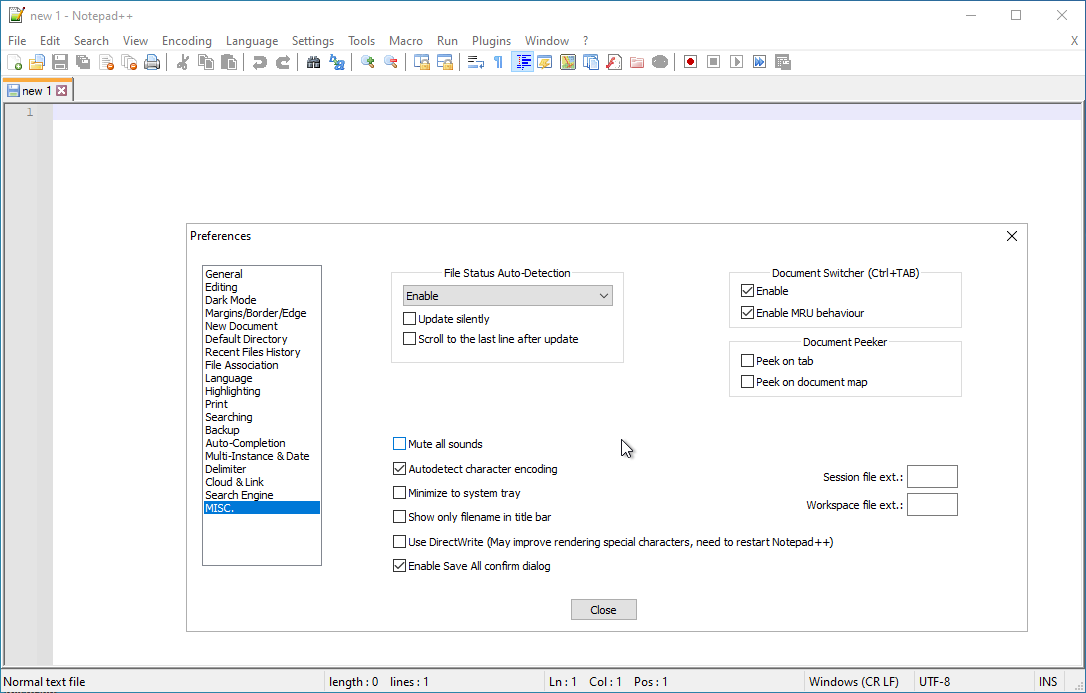Select Auto-Completion in preferences list
1086x693 pixels.
click(262, 443)
